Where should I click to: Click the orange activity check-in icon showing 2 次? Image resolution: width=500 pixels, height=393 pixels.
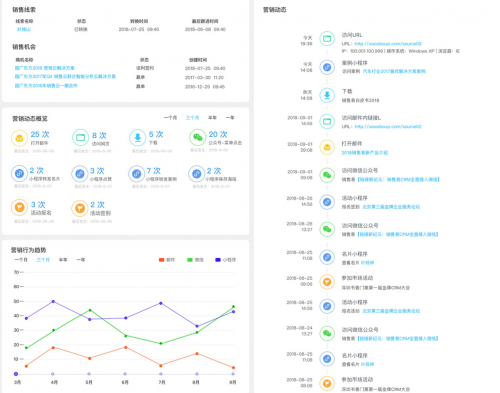point(80,208)
